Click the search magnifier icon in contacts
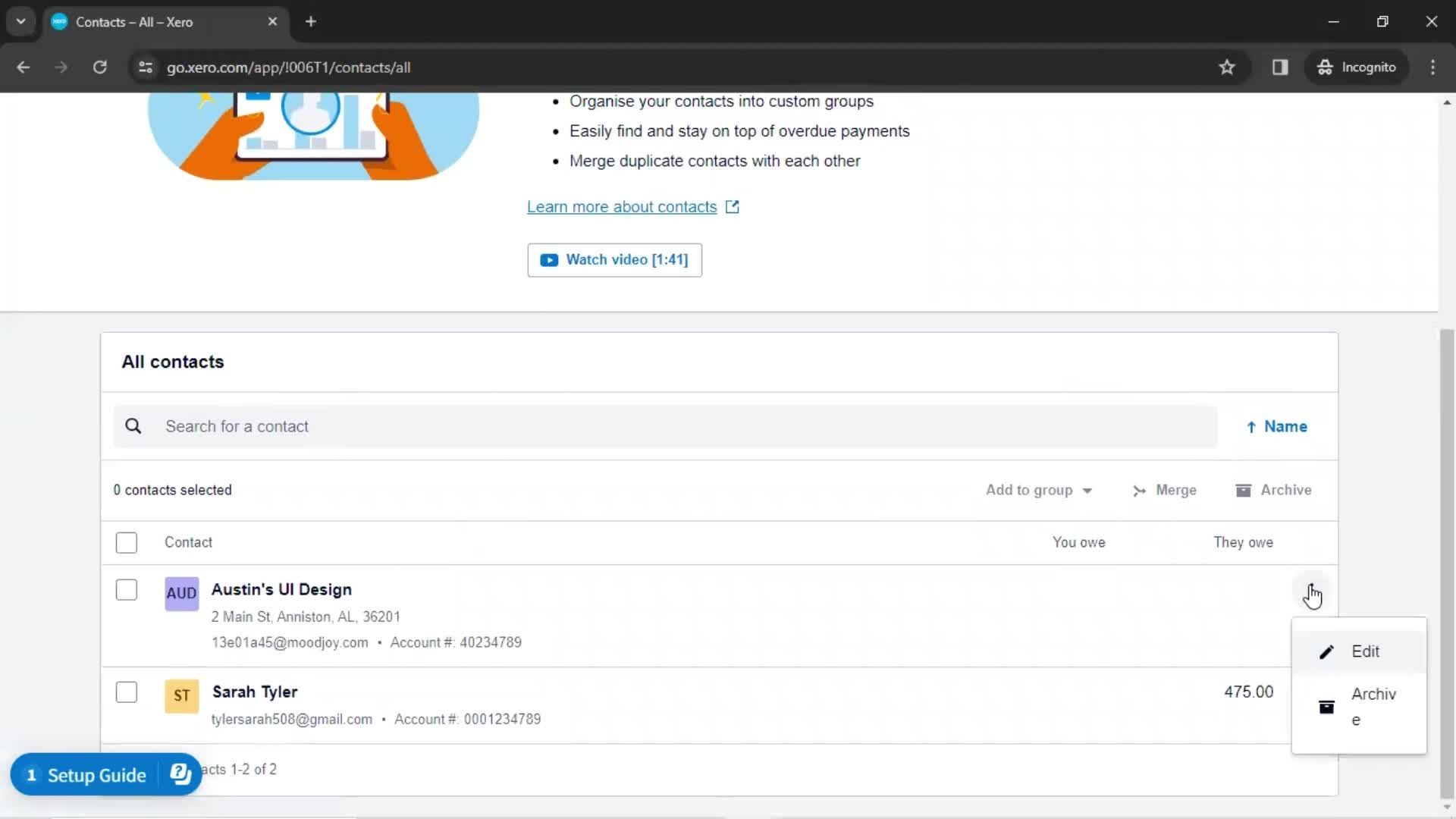1456x819 pixels. coord(133,426)
